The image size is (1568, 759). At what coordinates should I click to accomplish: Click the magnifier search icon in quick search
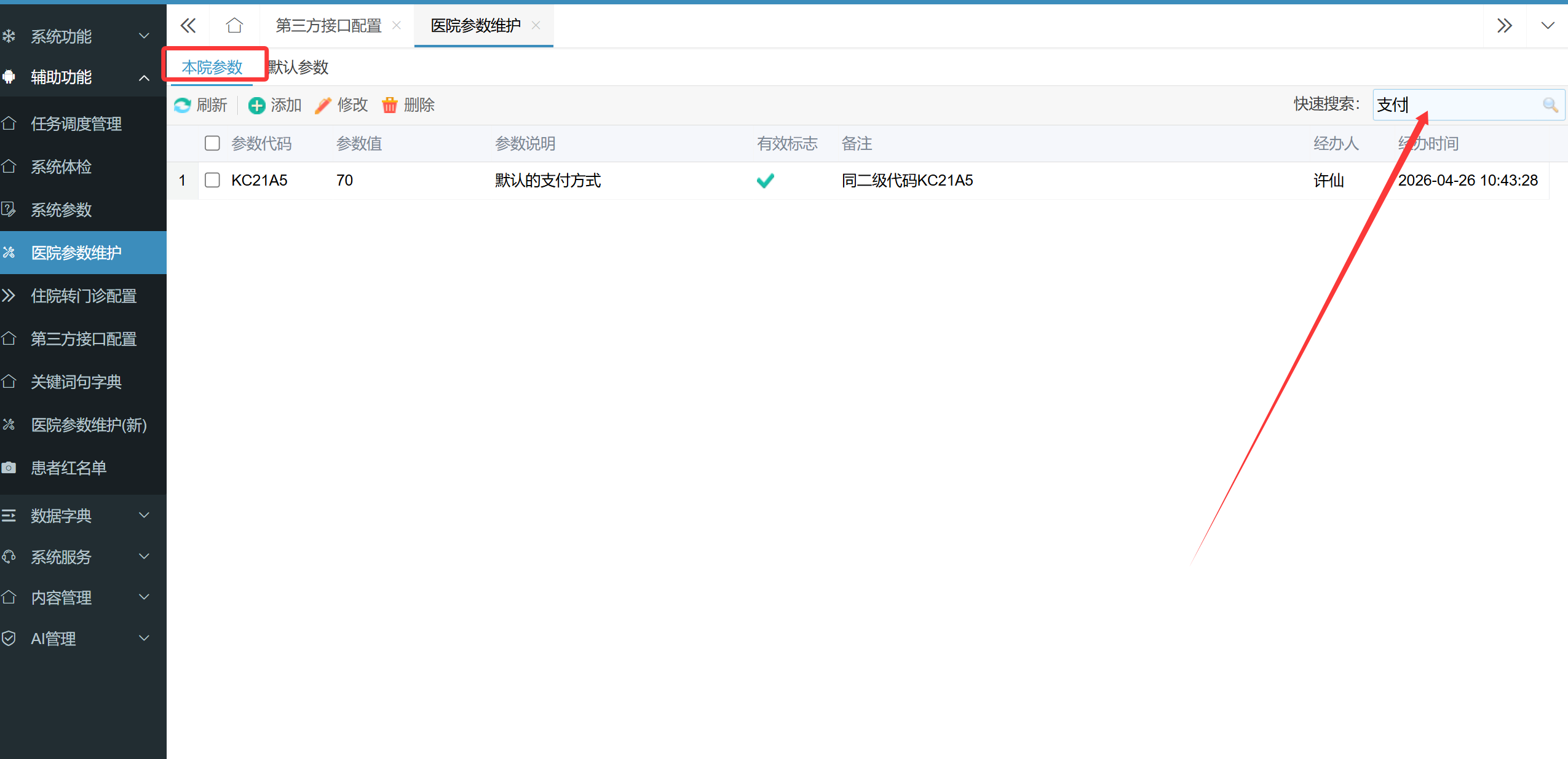pos(1550,105)
